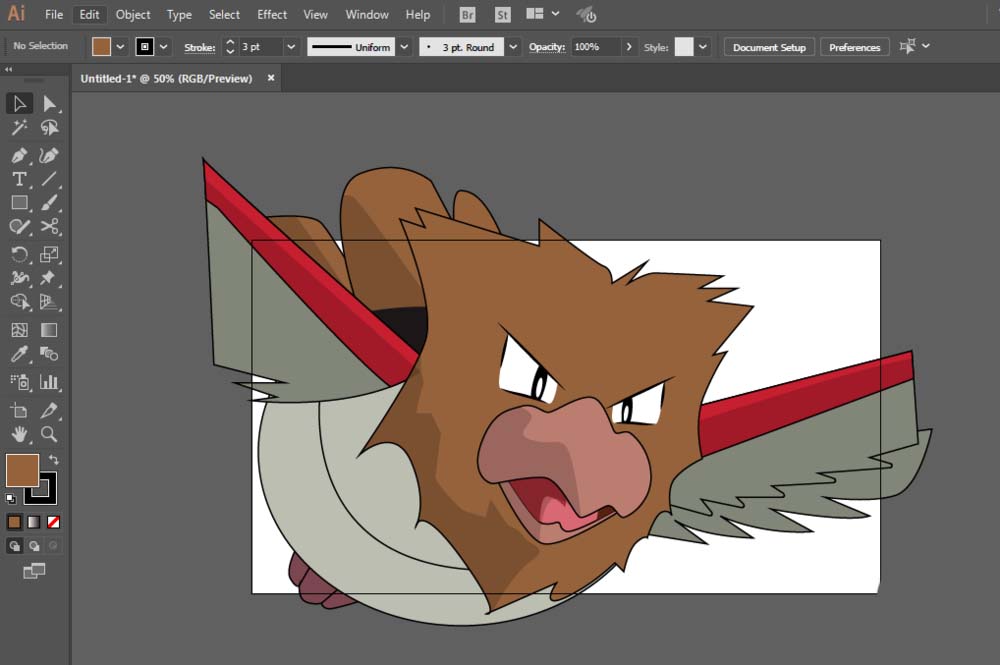Viewport: 1000px width, 665px height.
Task: Open the Stroke panel link
Action: pos(200,47)
